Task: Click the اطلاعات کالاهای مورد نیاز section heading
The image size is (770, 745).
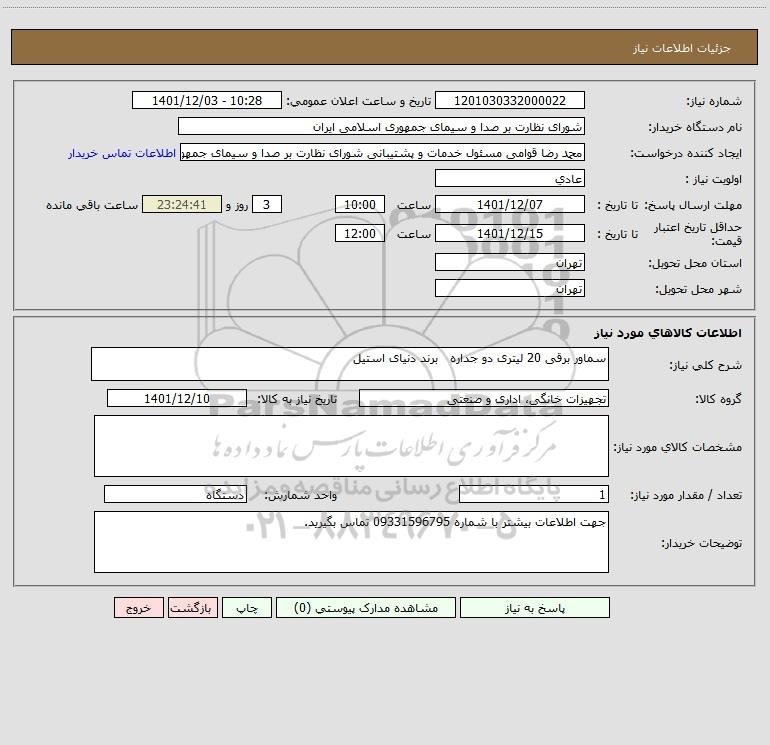Action: 668,332
